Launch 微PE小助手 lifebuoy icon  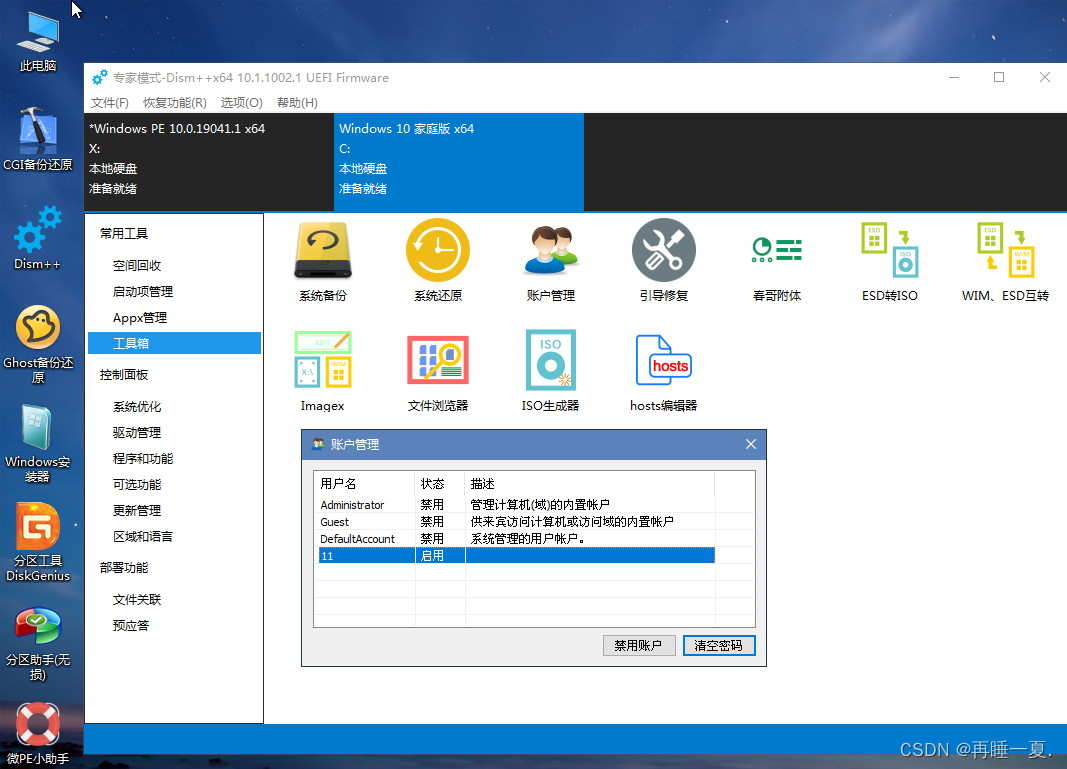point(38,733)
